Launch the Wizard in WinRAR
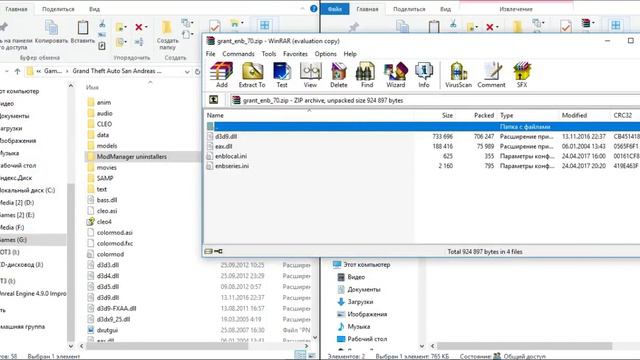640x360 pixels. coord(396,75)
